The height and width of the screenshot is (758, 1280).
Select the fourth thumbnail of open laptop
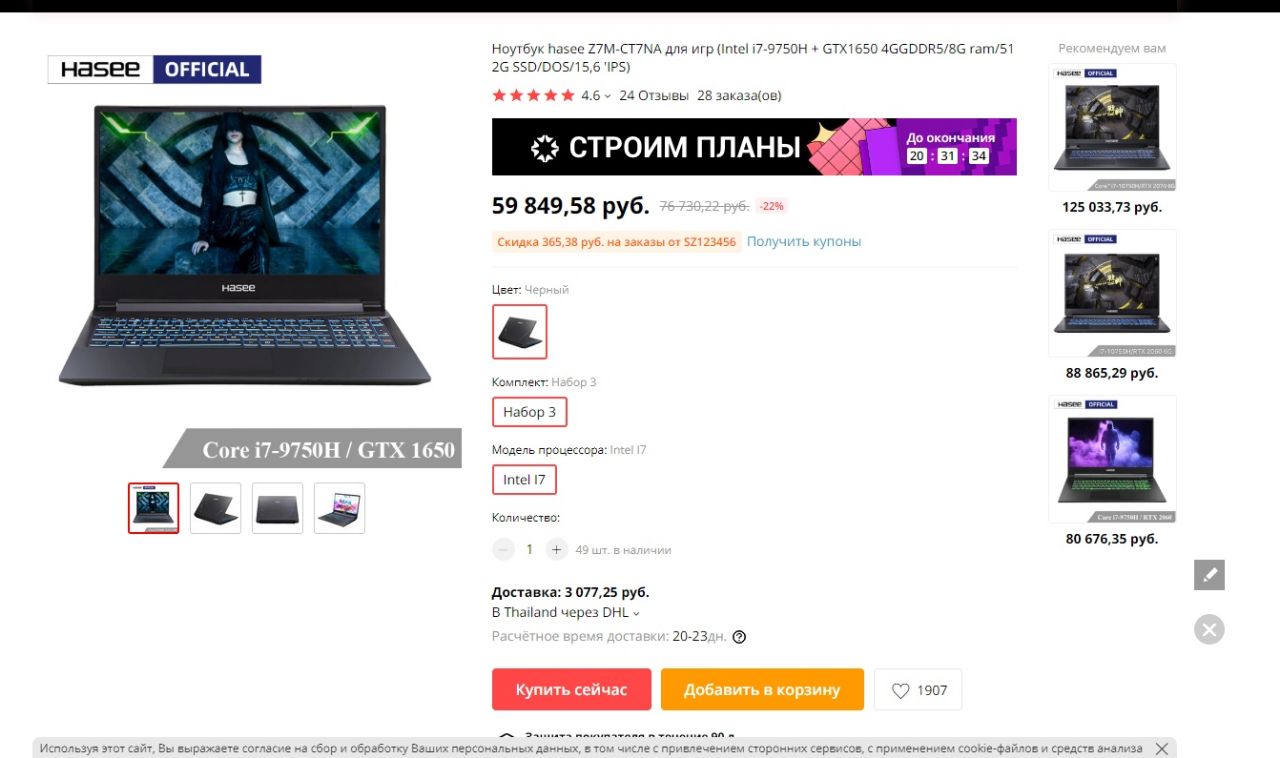[340, 508]
